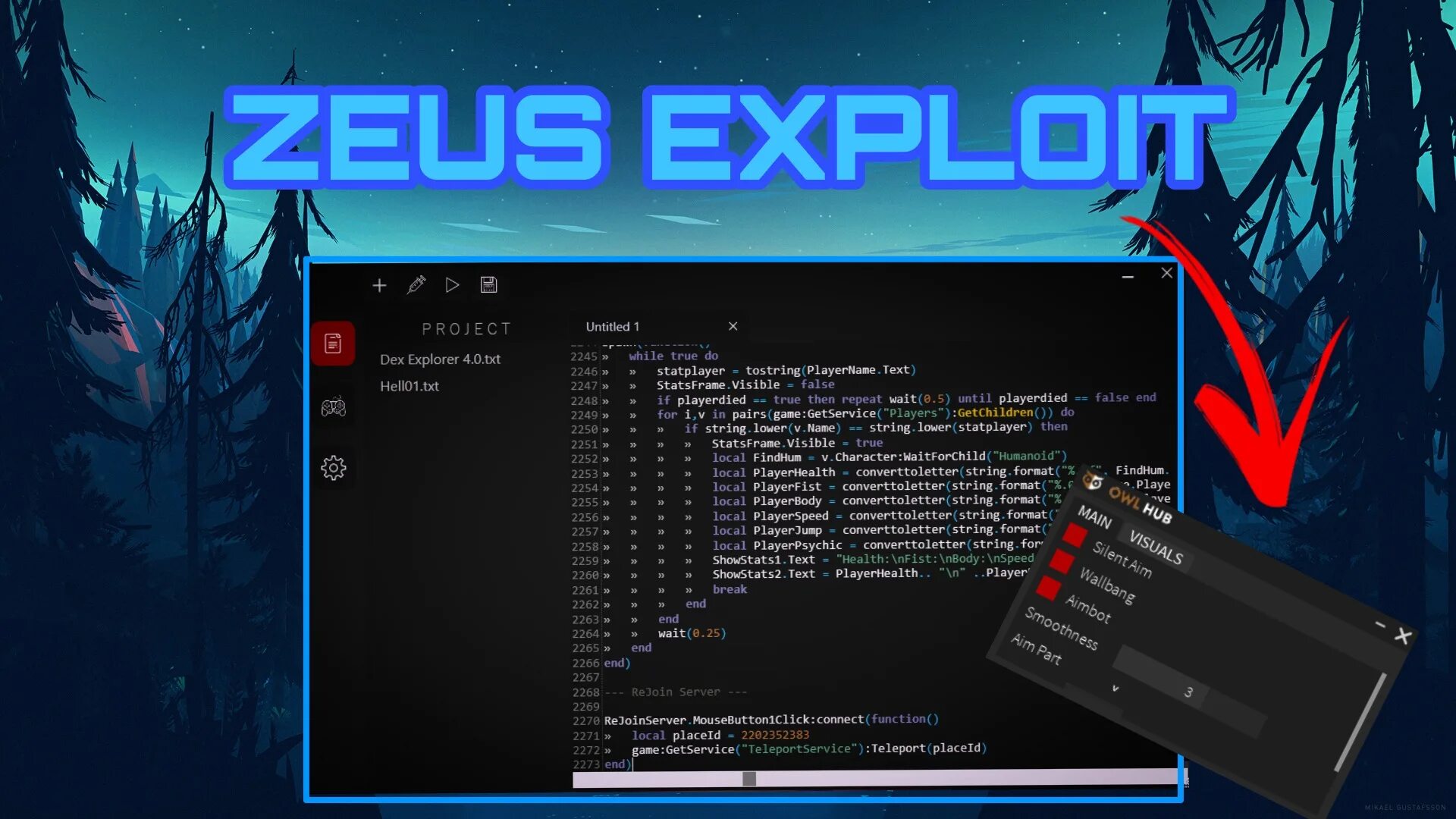Screen dimensions: 1456x819
Task: Click the syringe inject icon
Action: 416,285
